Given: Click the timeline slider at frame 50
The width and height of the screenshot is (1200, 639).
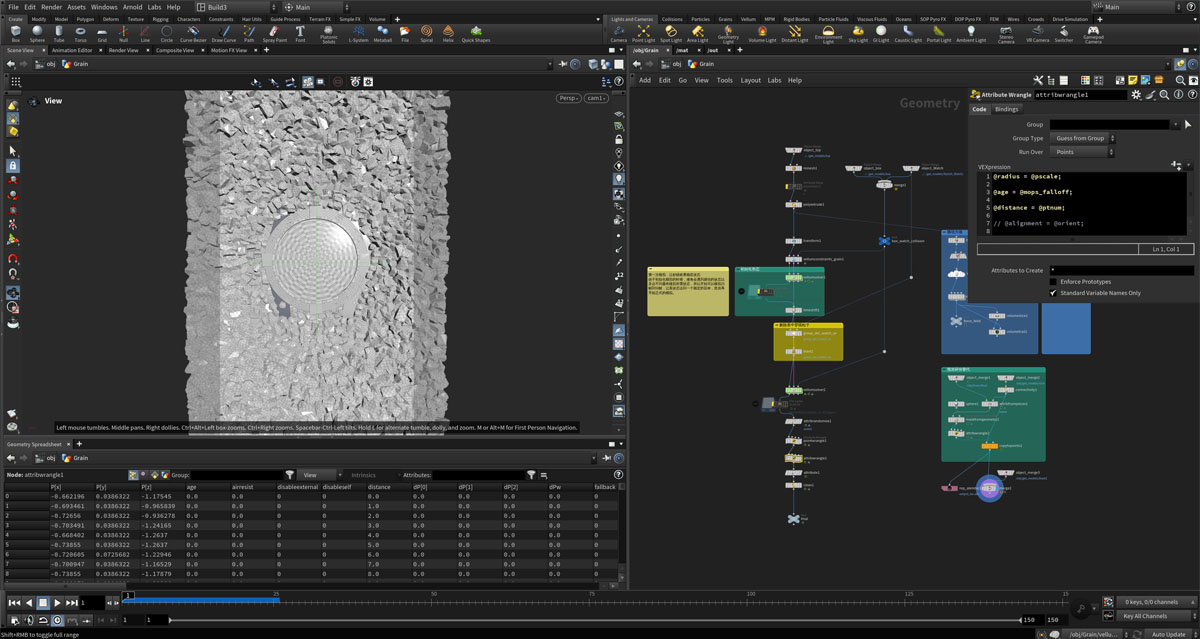Looking at the screenshot, I should tap(433, 600).
